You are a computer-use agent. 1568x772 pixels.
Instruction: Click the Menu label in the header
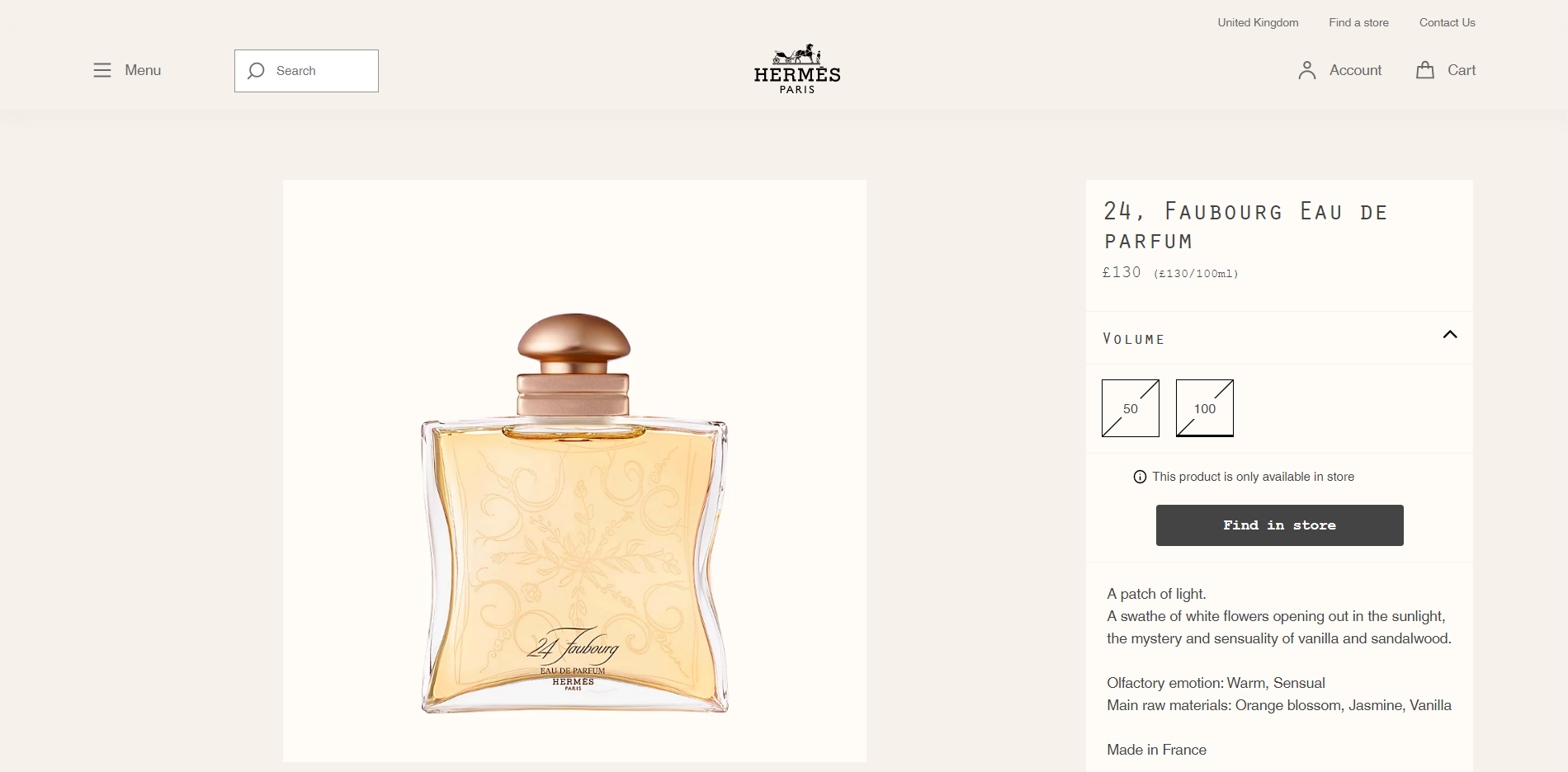(143, 70)
